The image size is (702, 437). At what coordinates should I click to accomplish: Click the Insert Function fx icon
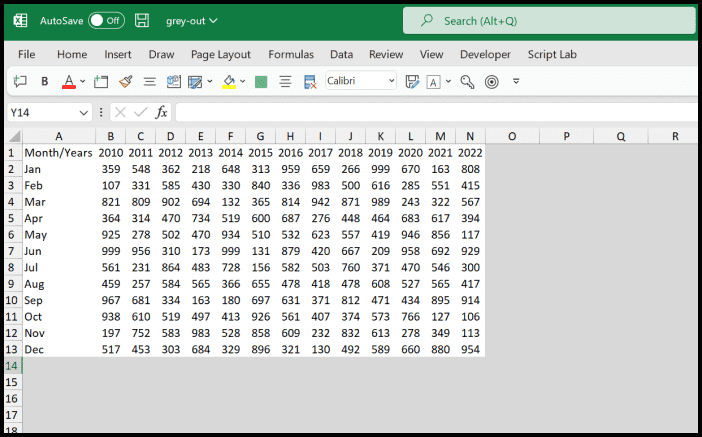point(161,112)
